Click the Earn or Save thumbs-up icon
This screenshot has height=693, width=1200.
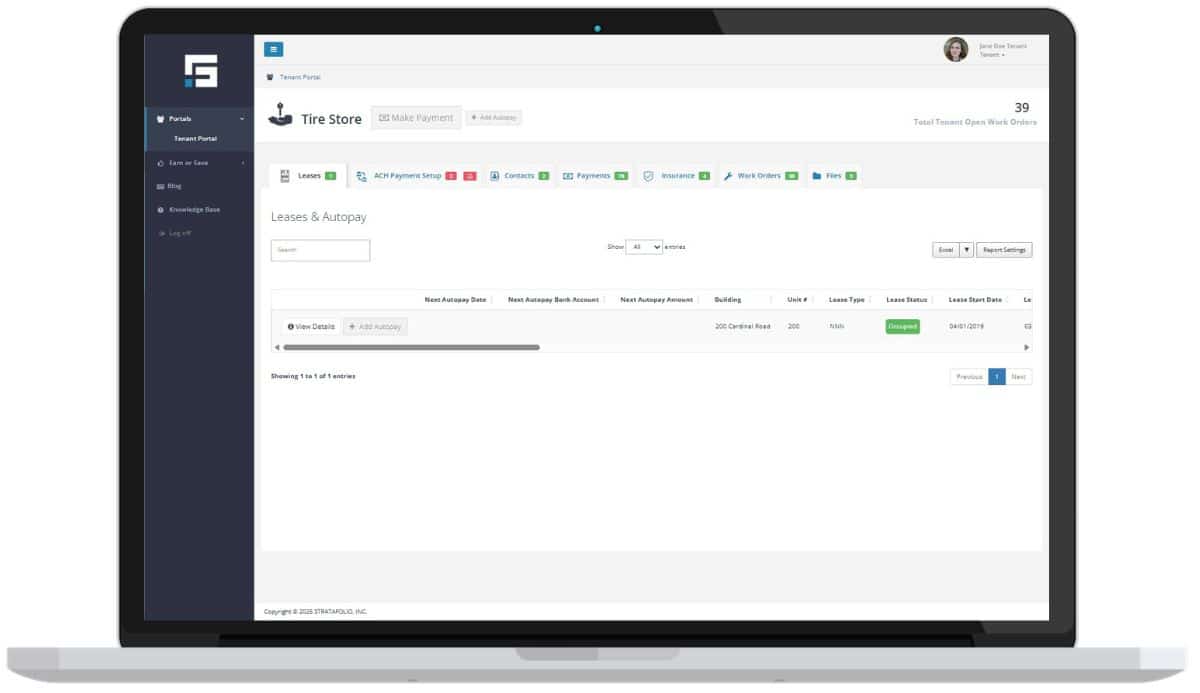[160, 163]
